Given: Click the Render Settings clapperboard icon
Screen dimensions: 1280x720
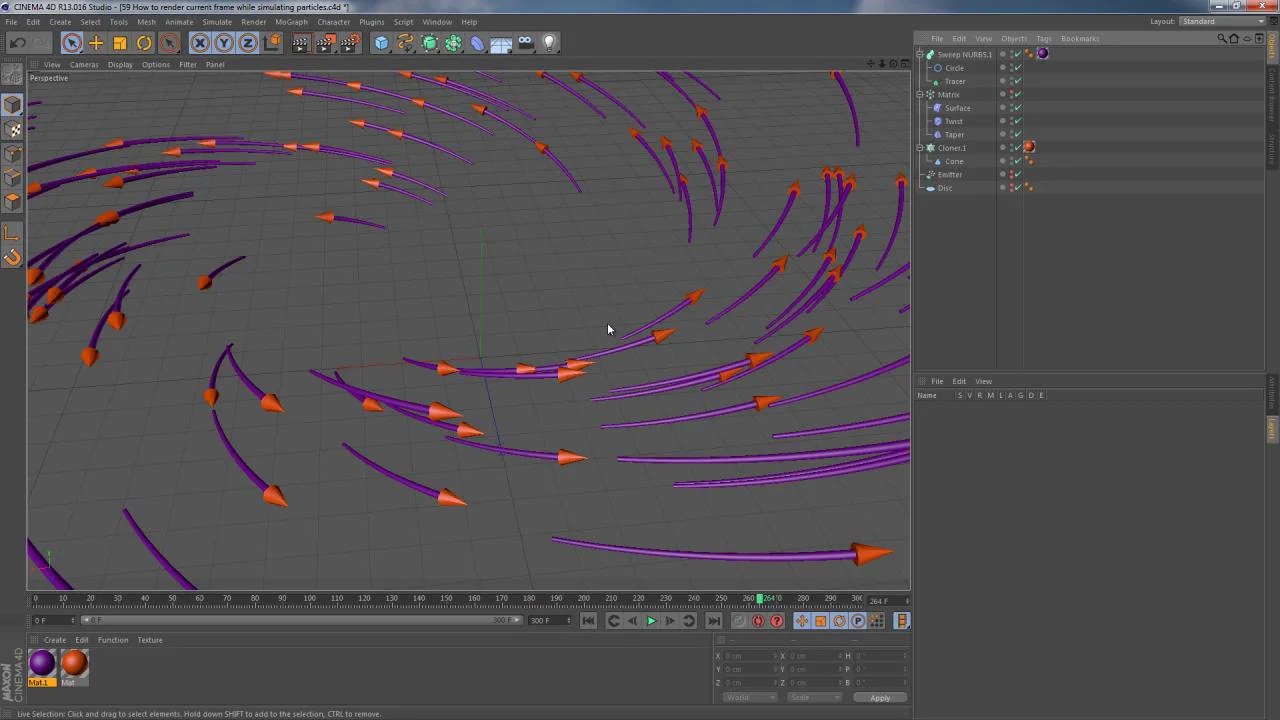Looking at the screenshot, I should (349, 43).
